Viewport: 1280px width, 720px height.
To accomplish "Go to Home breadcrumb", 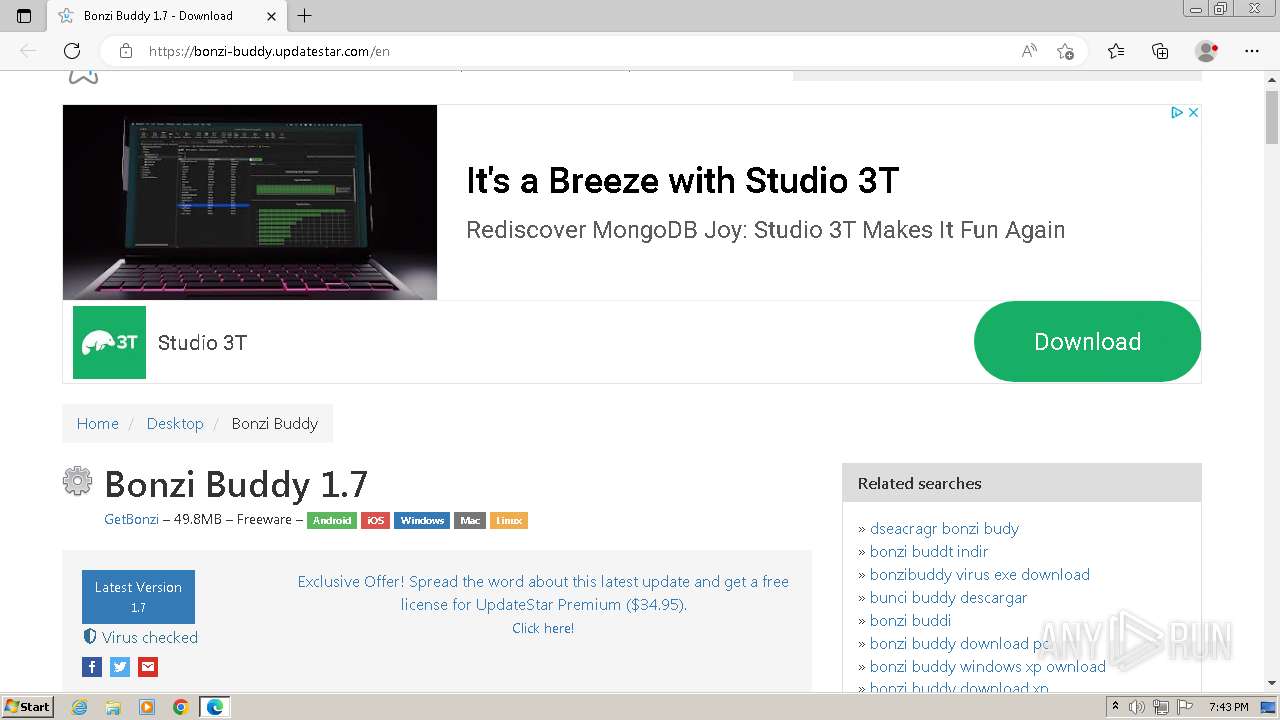I will click(98, 423).
